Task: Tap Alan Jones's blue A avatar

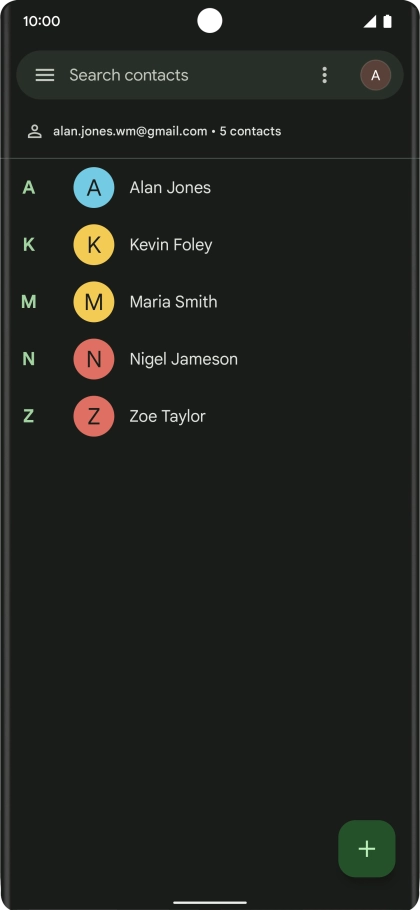Action: [x=93, y=187]
